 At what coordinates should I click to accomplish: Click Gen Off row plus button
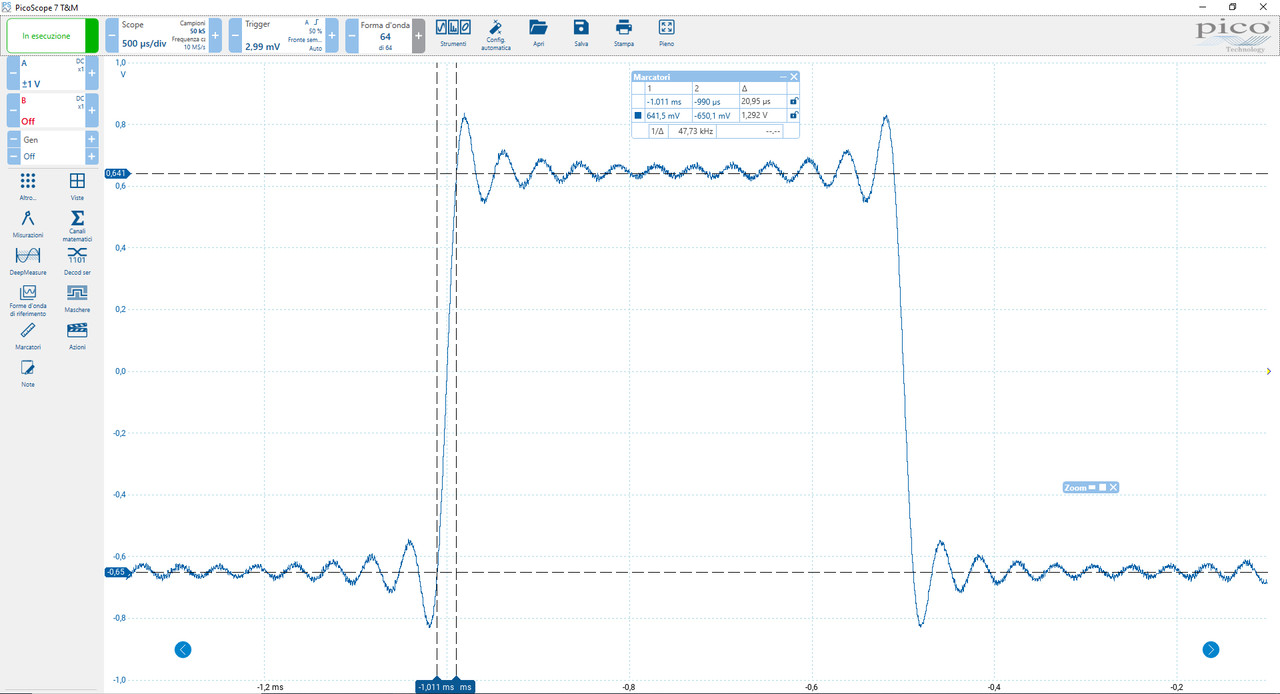[x=92, y=156]
